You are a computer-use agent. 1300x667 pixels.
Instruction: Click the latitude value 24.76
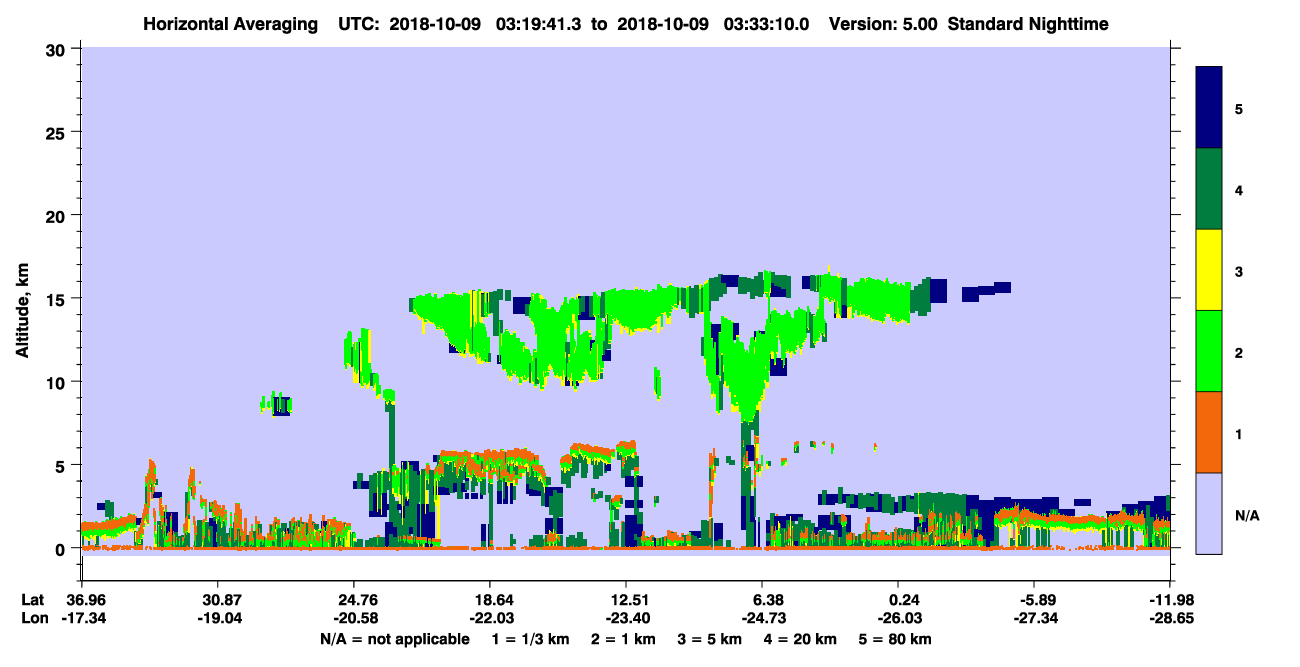353,600
